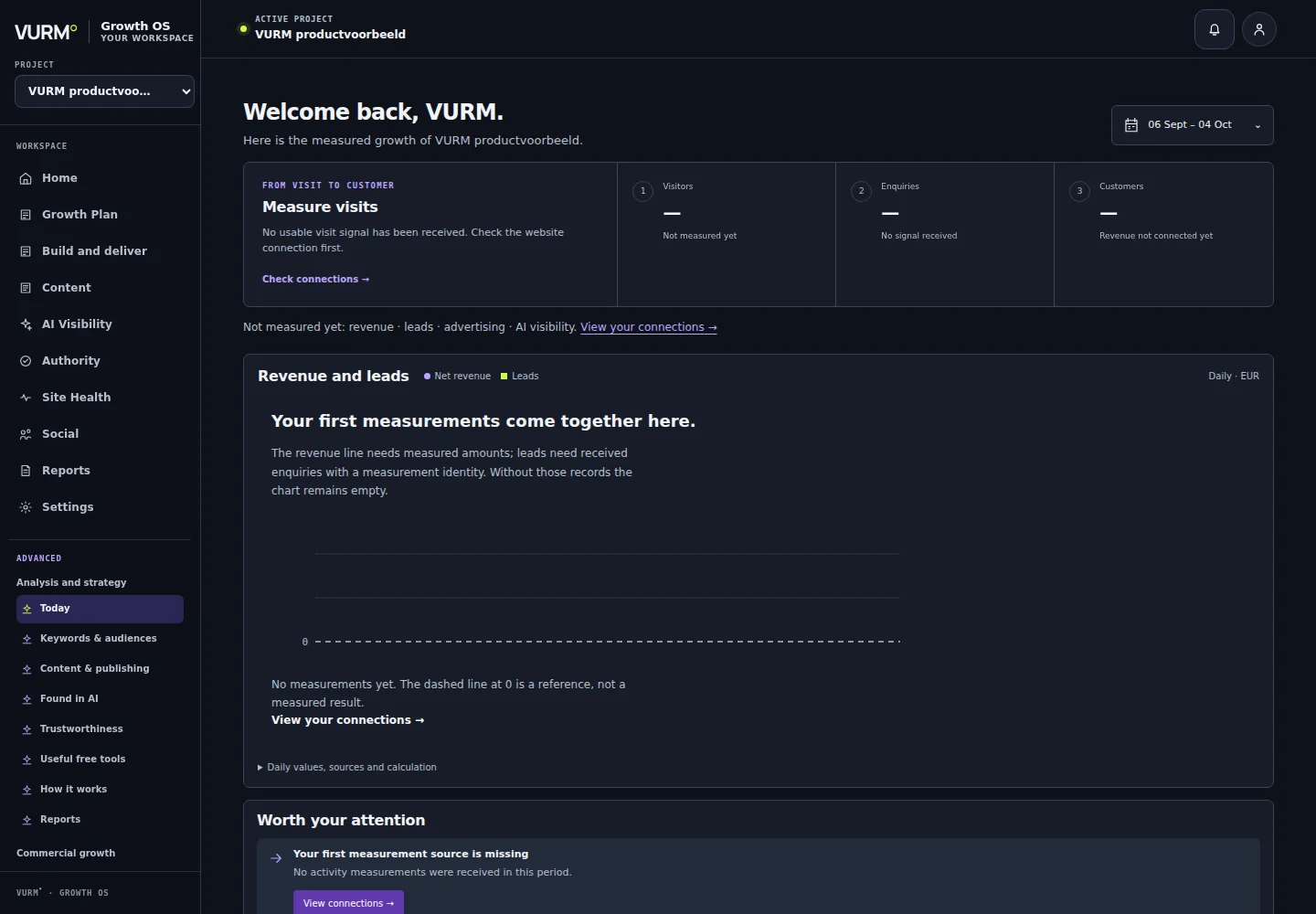1316x914 pixels.
Task: Open Found in AI
Action: pos(100,699)
